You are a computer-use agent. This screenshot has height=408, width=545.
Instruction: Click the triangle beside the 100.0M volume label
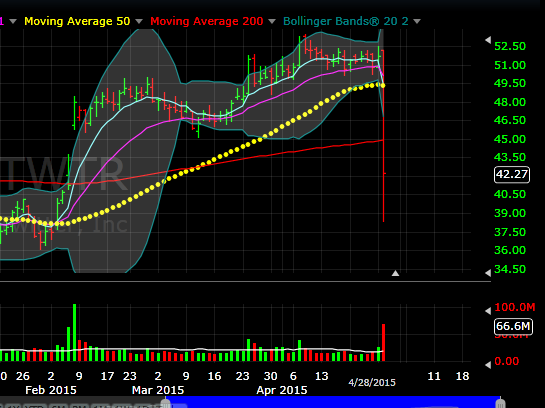tap(488, 310)
